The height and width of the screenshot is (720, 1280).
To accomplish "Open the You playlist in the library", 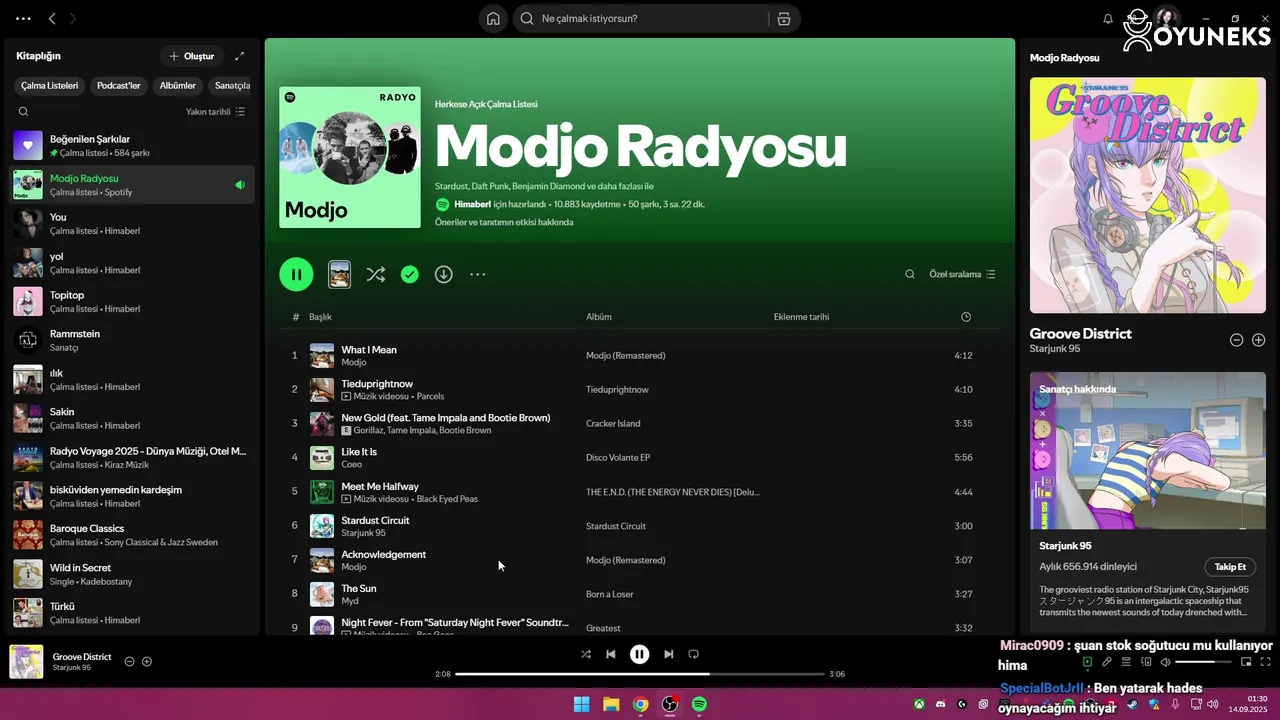I will point(133,224).
